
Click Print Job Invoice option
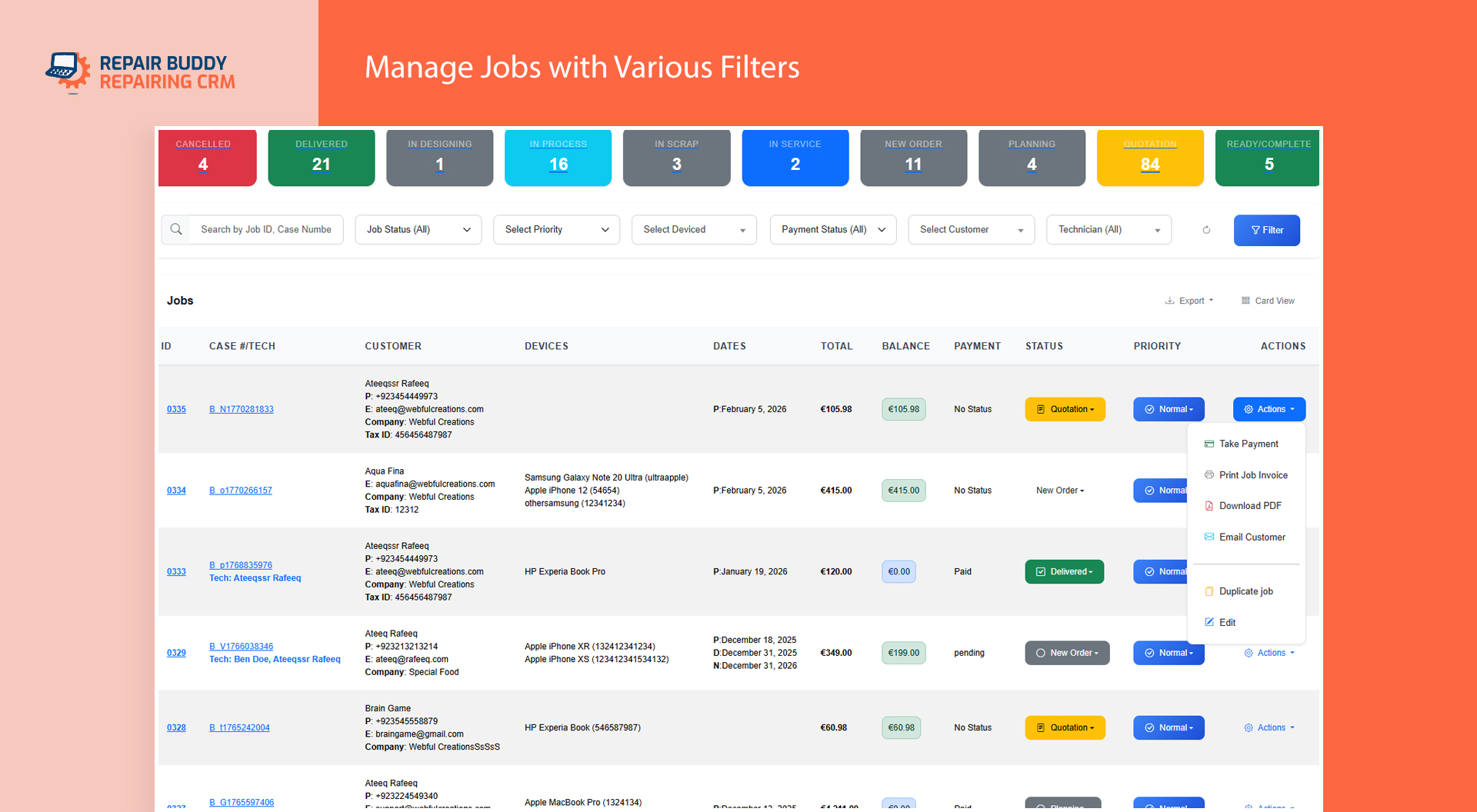[1252, 475]
